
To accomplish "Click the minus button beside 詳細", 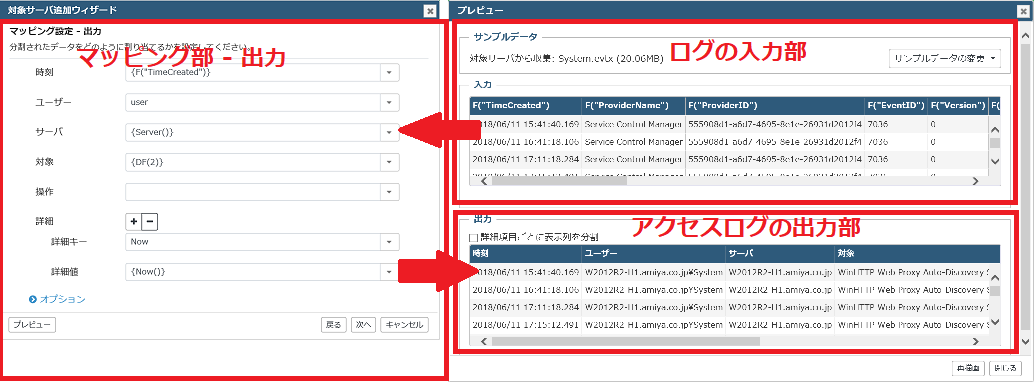I will click(x=150, y=222).
